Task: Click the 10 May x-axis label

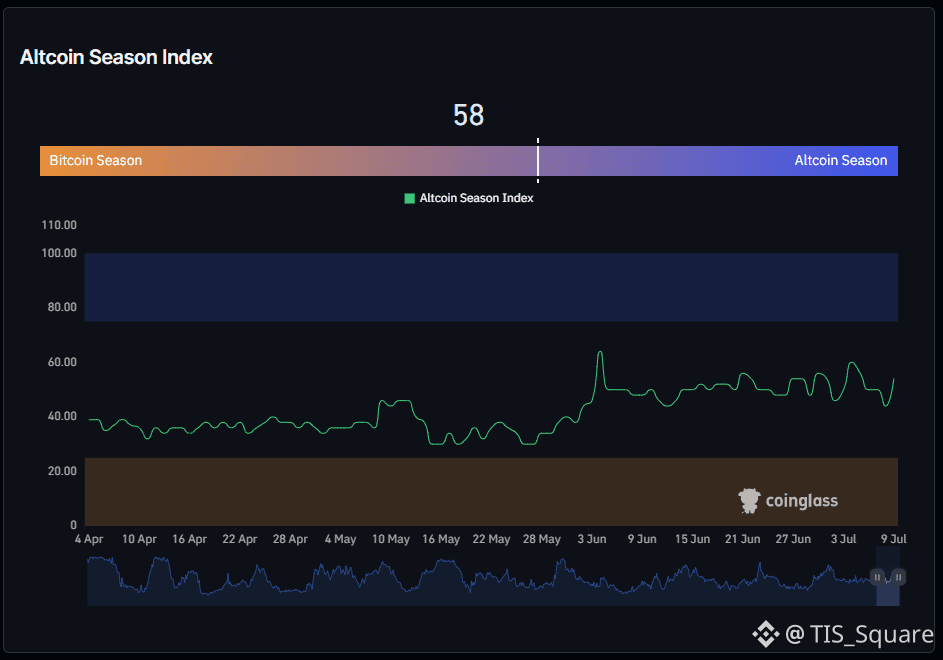Action: [391, 539]
